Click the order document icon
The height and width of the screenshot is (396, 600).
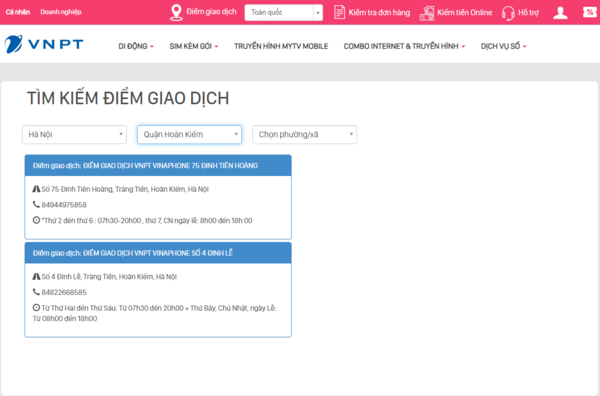click(339, 12)
